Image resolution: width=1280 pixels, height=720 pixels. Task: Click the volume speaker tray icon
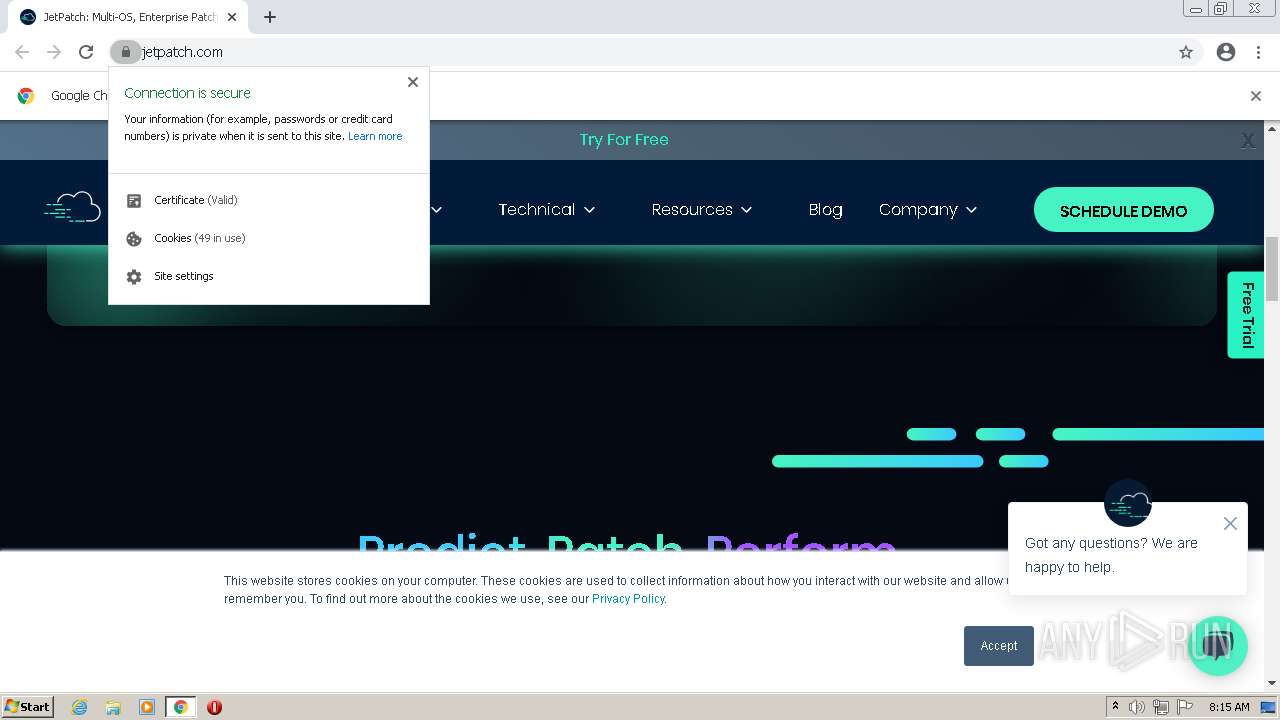click(1137, 707)
